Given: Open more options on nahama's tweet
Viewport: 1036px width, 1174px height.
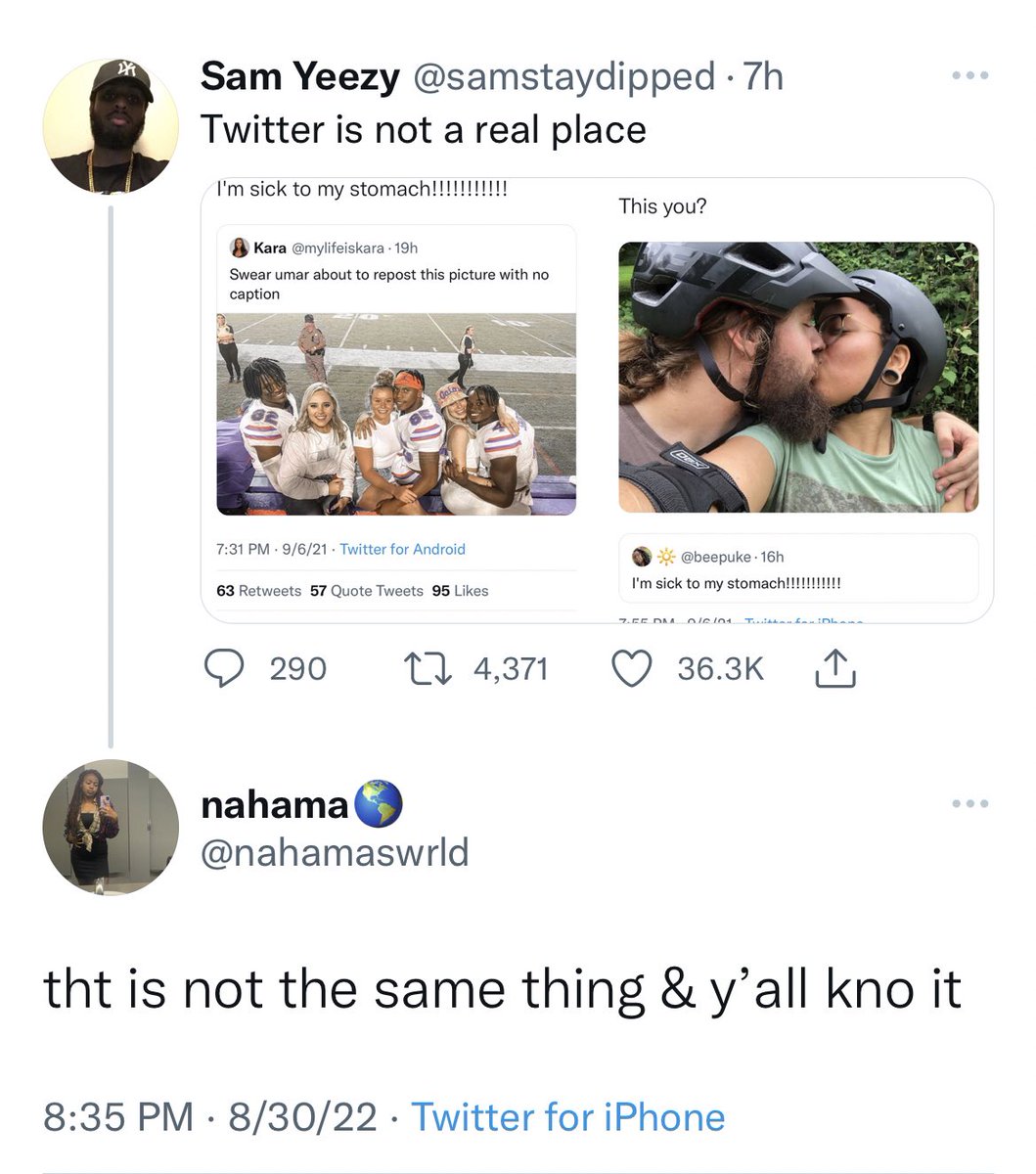Looking at the screenshot, I should (970, 803).
